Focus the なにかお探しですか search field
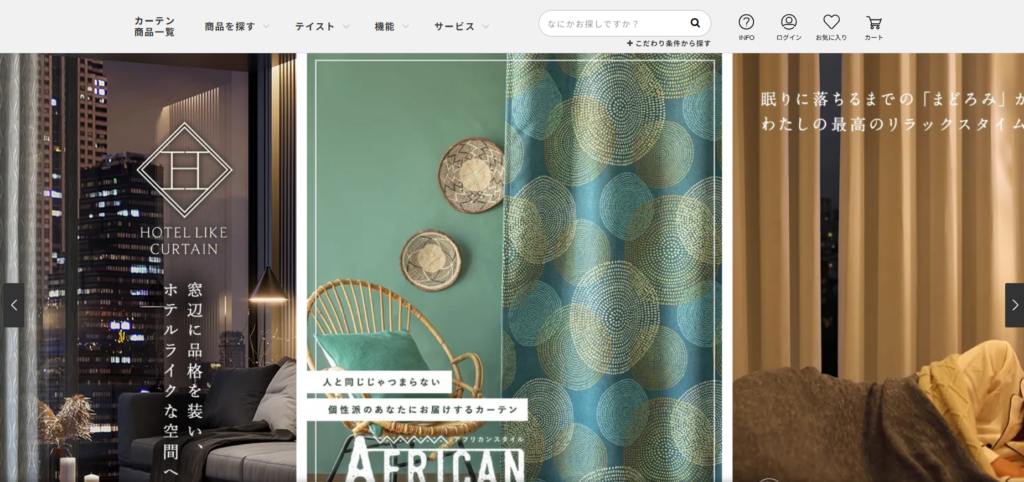The image size is (1024, 482). [x=610, y=23]
